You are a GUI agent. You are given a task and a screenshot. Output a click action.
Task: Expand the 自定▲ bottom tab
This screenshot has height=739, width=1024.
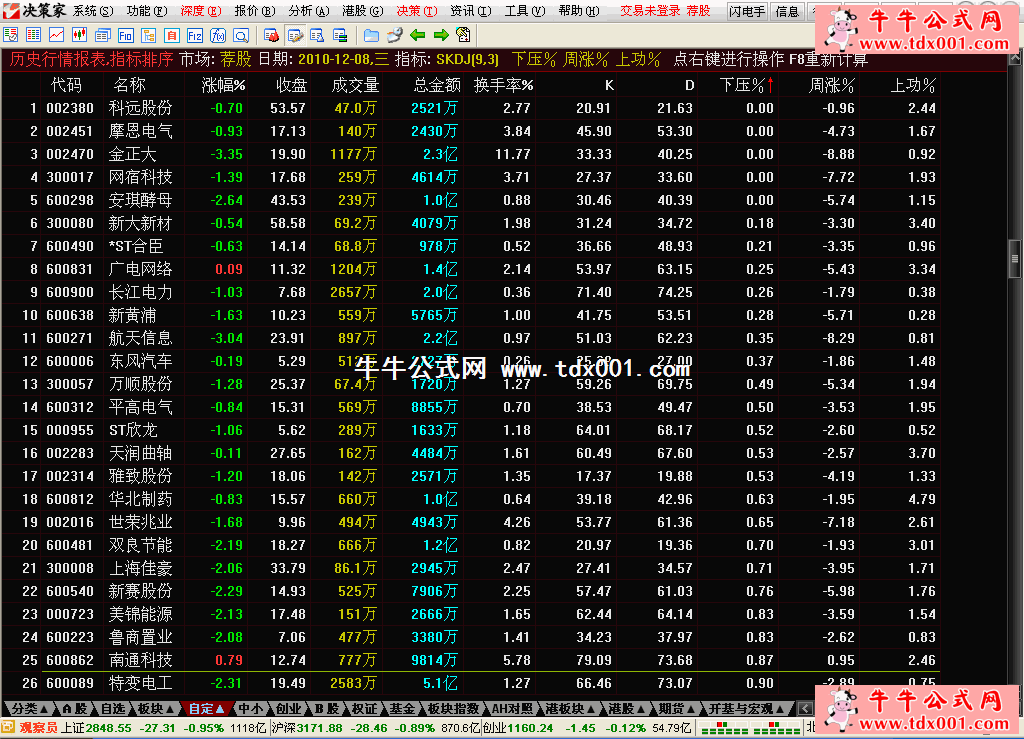point(206,709)
